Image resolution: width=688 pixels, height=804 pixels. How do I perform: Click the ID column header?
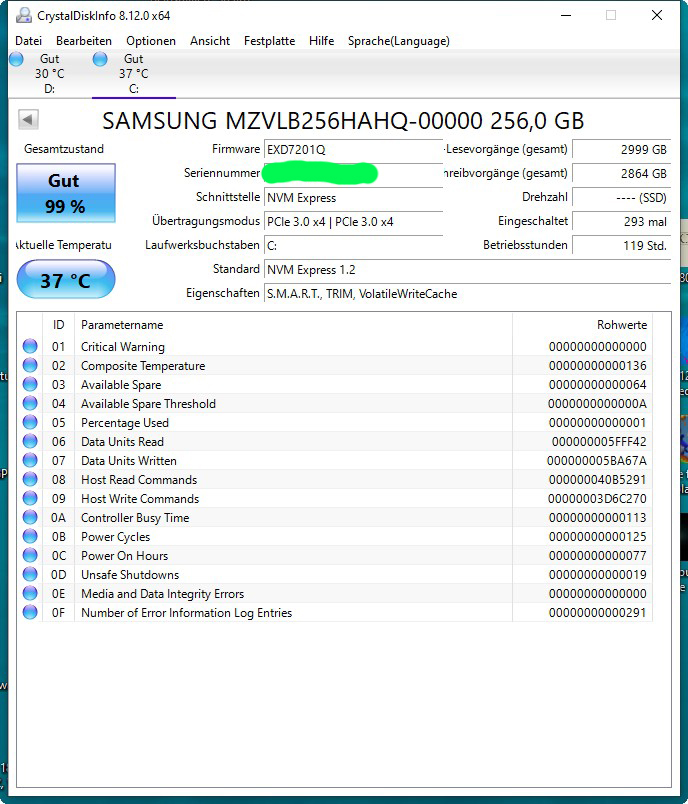click(58, 325)
